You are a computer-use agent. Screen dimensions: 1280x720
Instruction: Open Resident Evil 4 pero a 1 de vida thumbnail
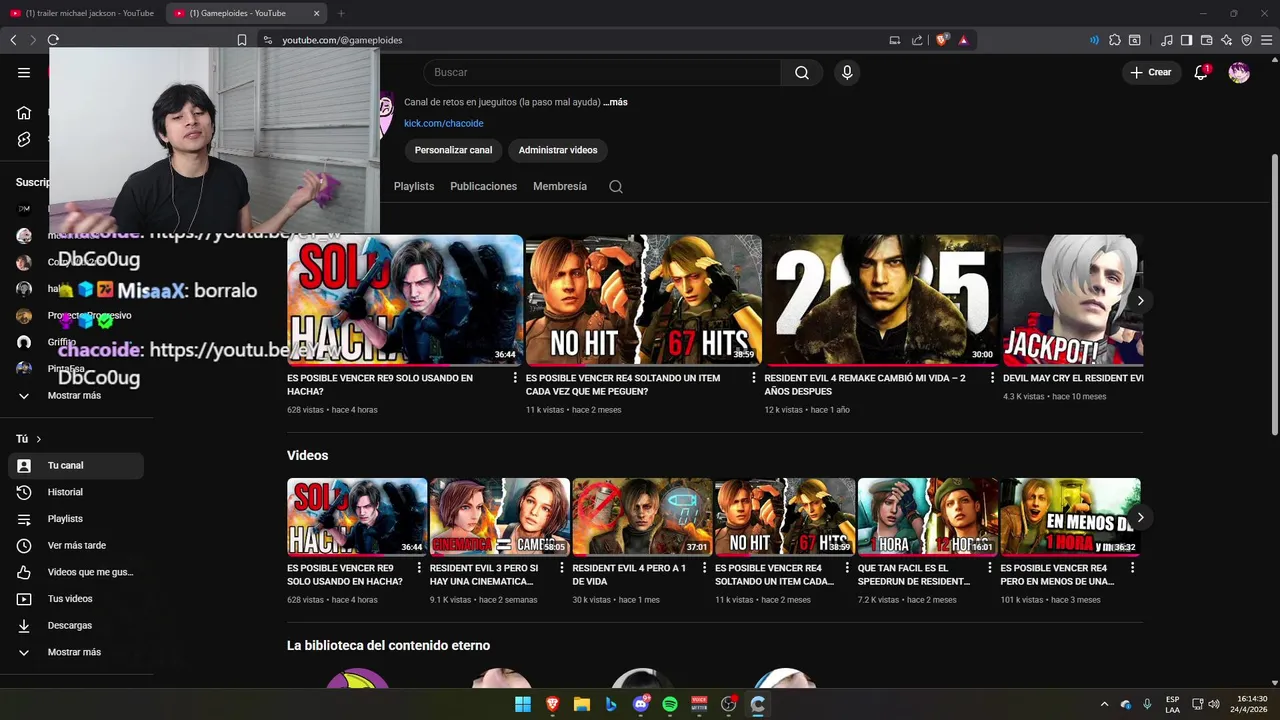pos(641,517)
